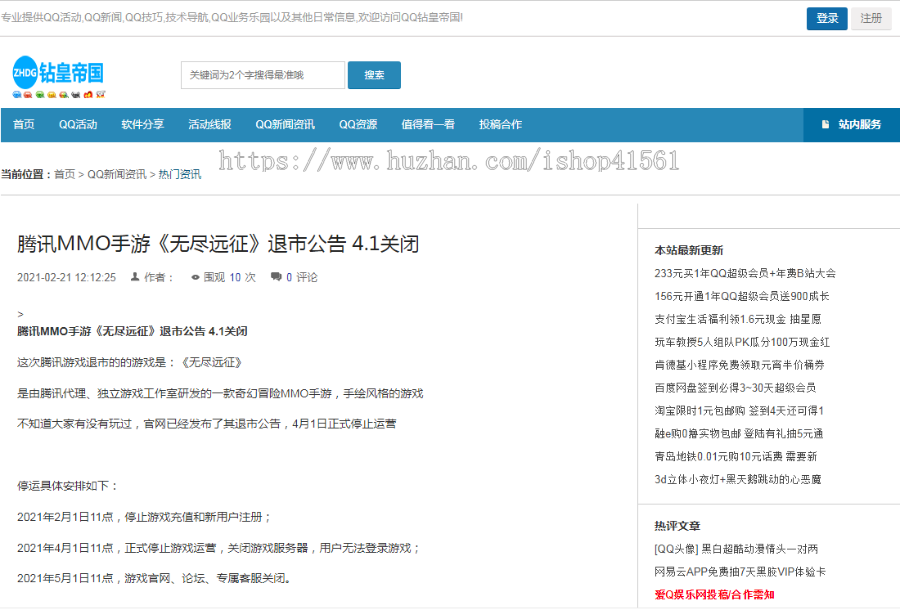Click the eye icon next to 围观
The height and width of the screenshot is (610, 900).
[195, 277]
